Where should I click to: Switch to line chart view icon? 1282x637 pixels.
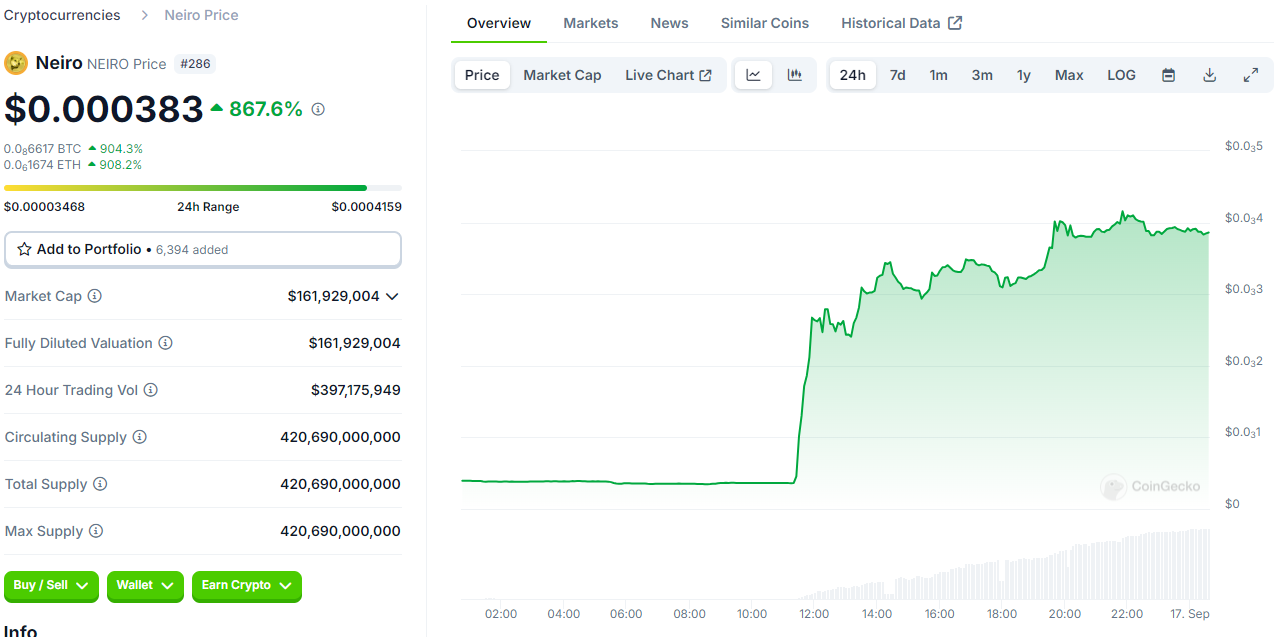point(754,75)
